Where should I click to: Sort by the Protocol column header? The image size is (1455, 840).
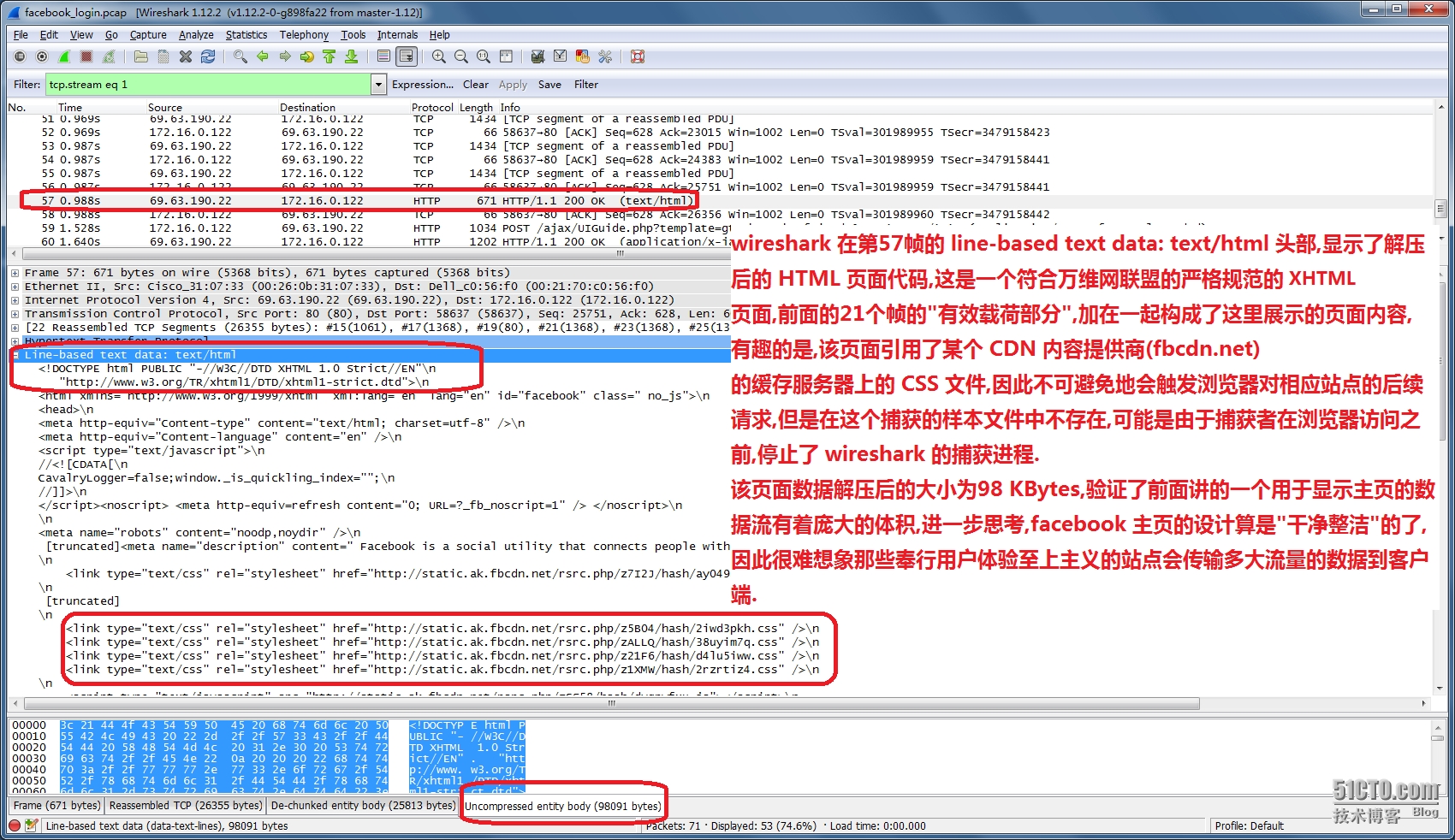tap(432, 108)
